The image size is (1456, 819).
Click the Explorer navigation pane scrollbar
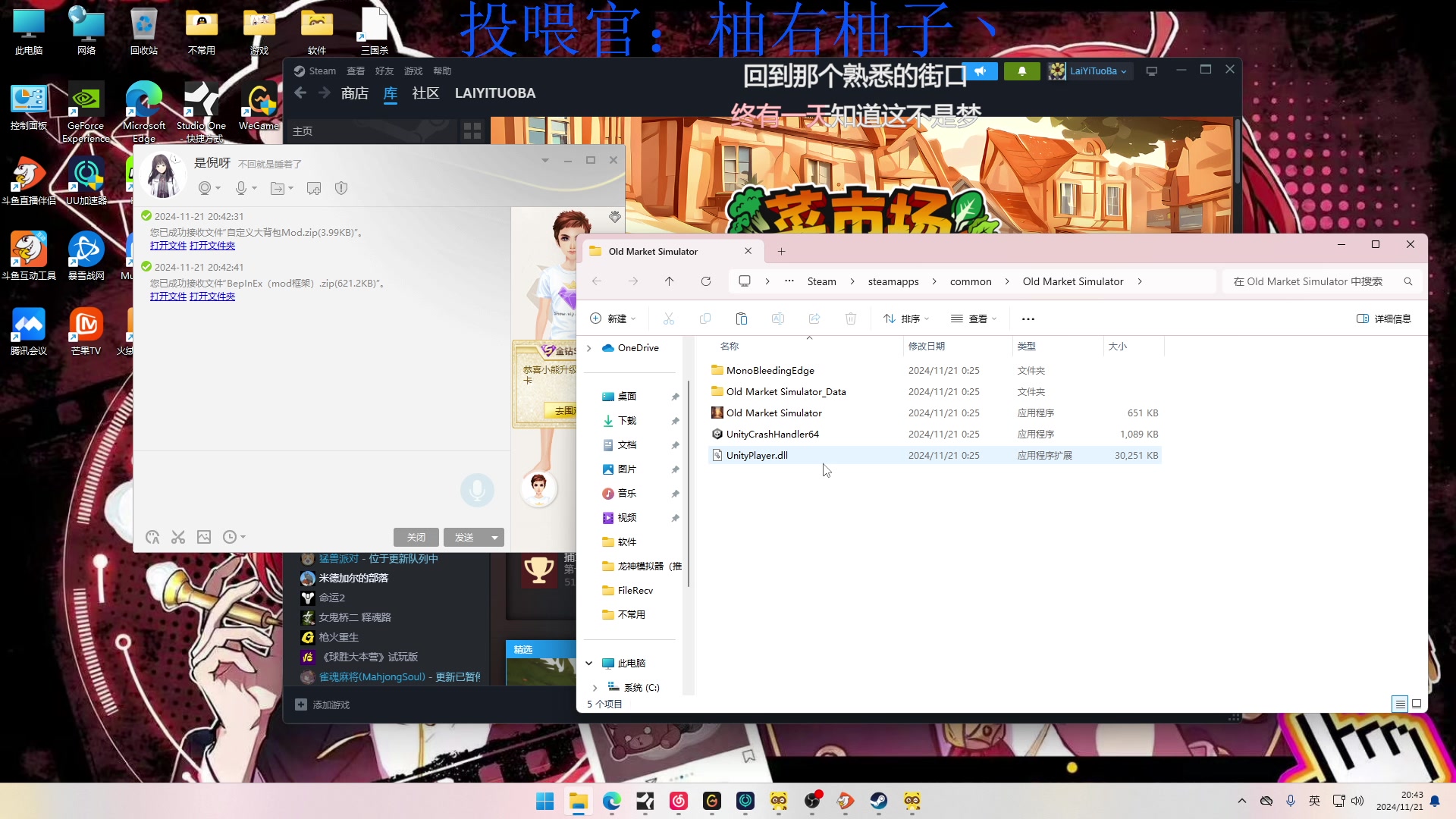pos(688,485)
